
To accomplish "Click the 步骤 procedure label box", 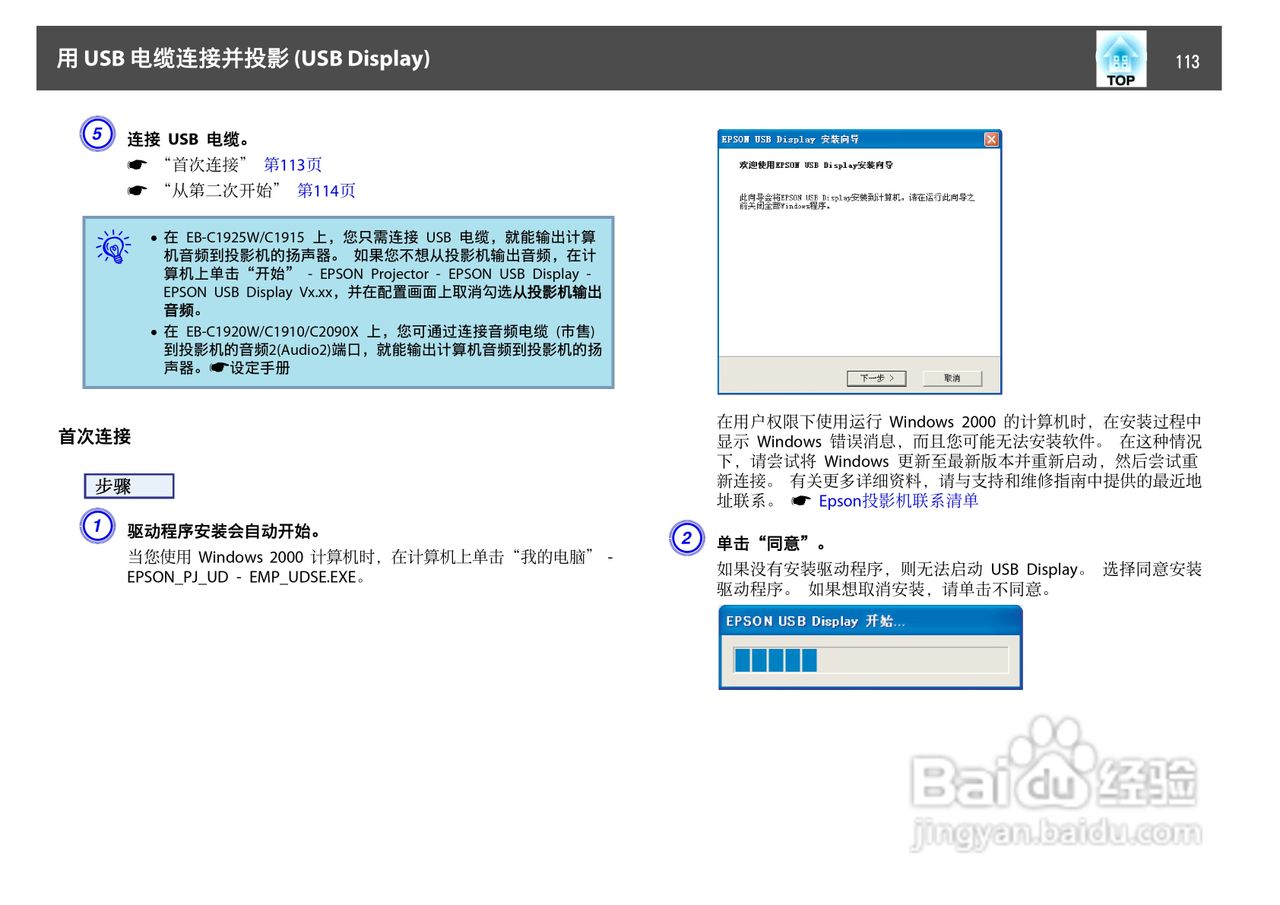I will pos(129,486).
